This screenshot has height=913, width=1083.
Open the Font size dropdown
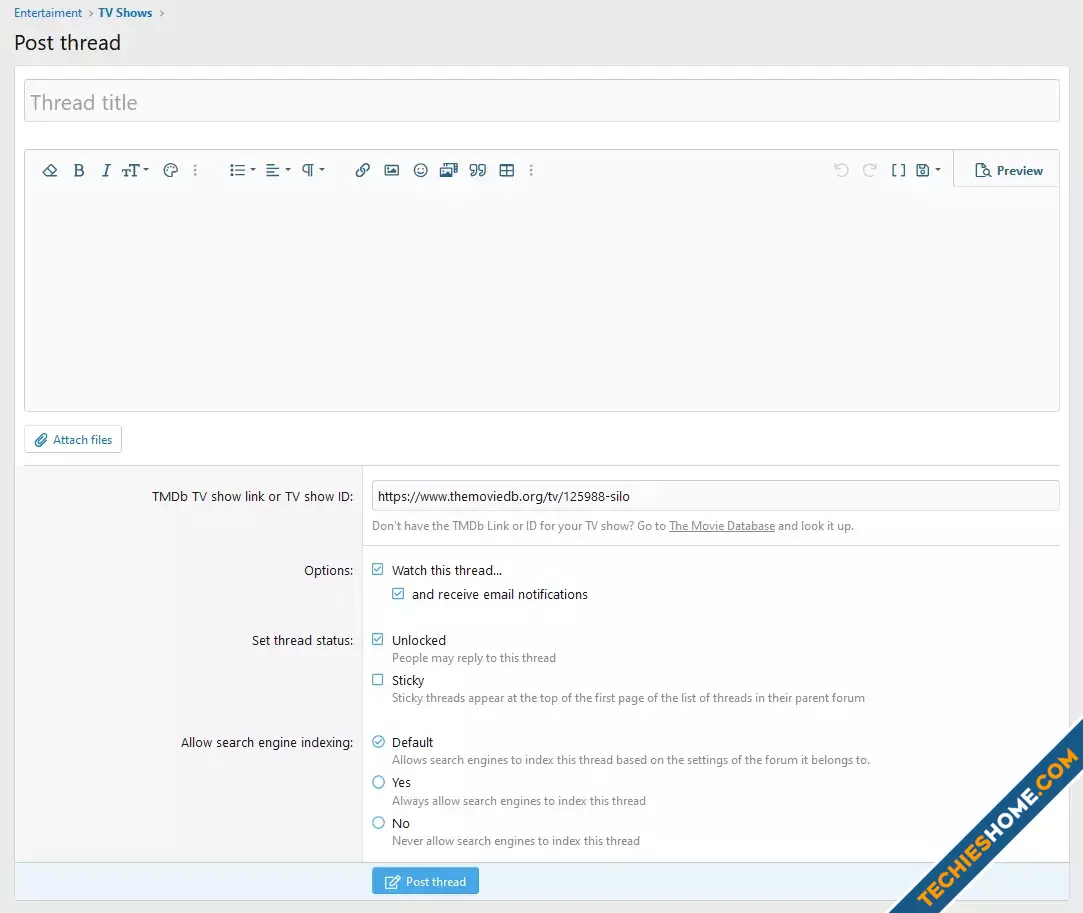pos(135,171)
